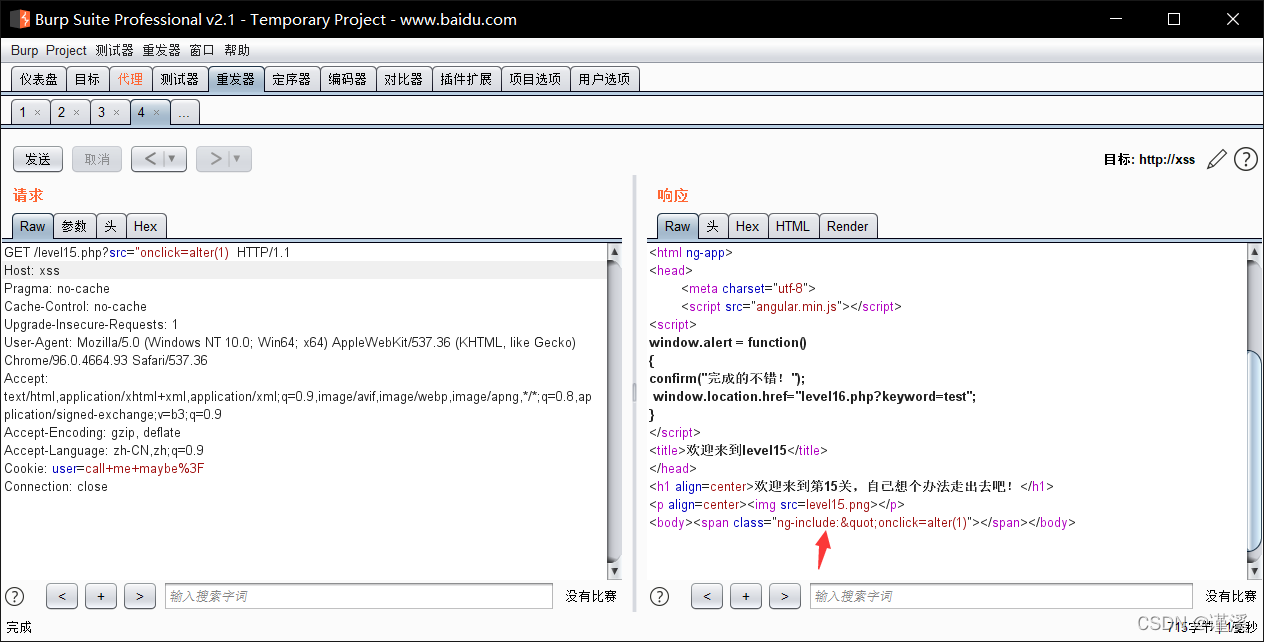Image resolution: width=1264 pixels, height=642 pixels.
Task: Switch to the 测试器 main tab
Action: (180, 79)
